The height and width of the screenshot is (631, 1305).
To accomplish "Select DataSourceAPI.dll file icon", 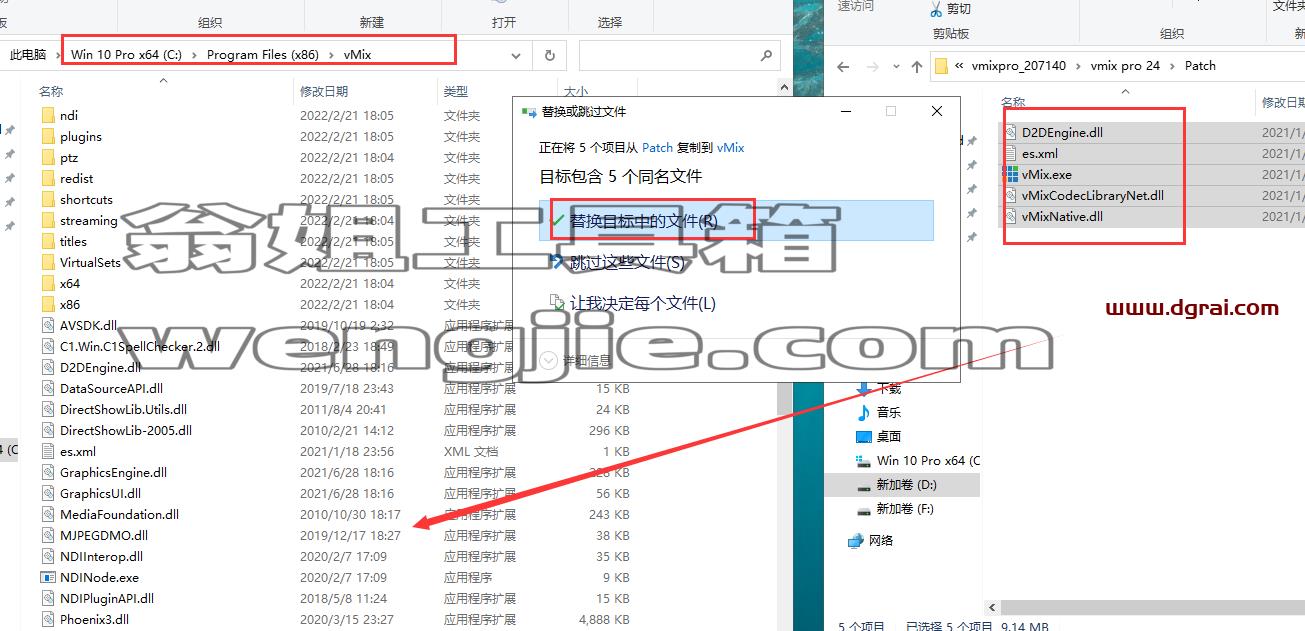I will [48, 389].
